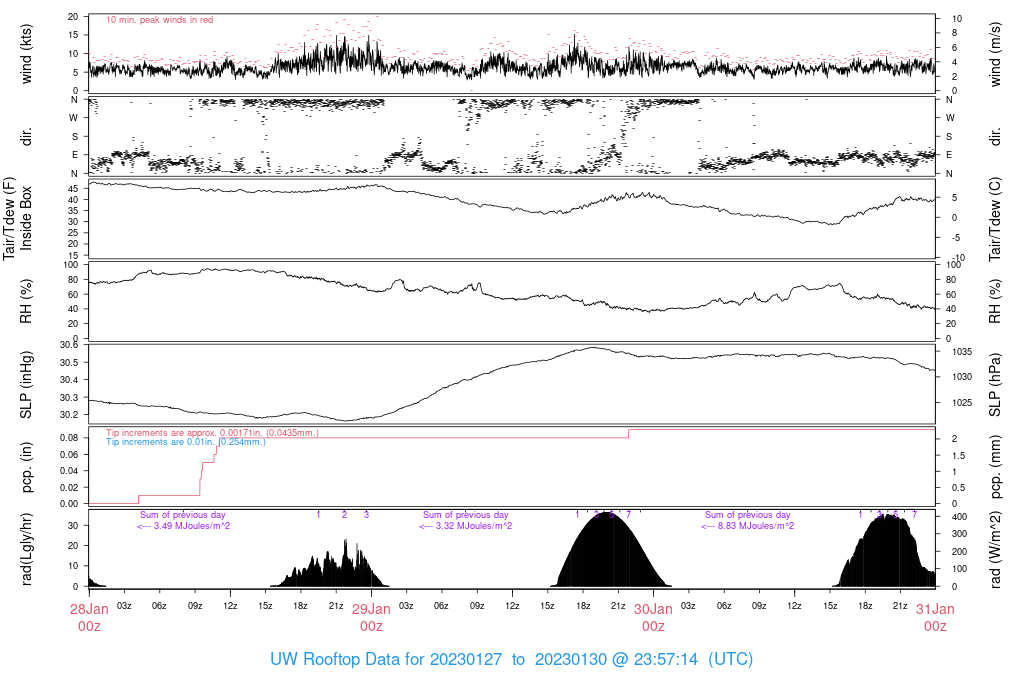Select the '12z' tick right after 30Jan 00z

click(x=794, y=606)
